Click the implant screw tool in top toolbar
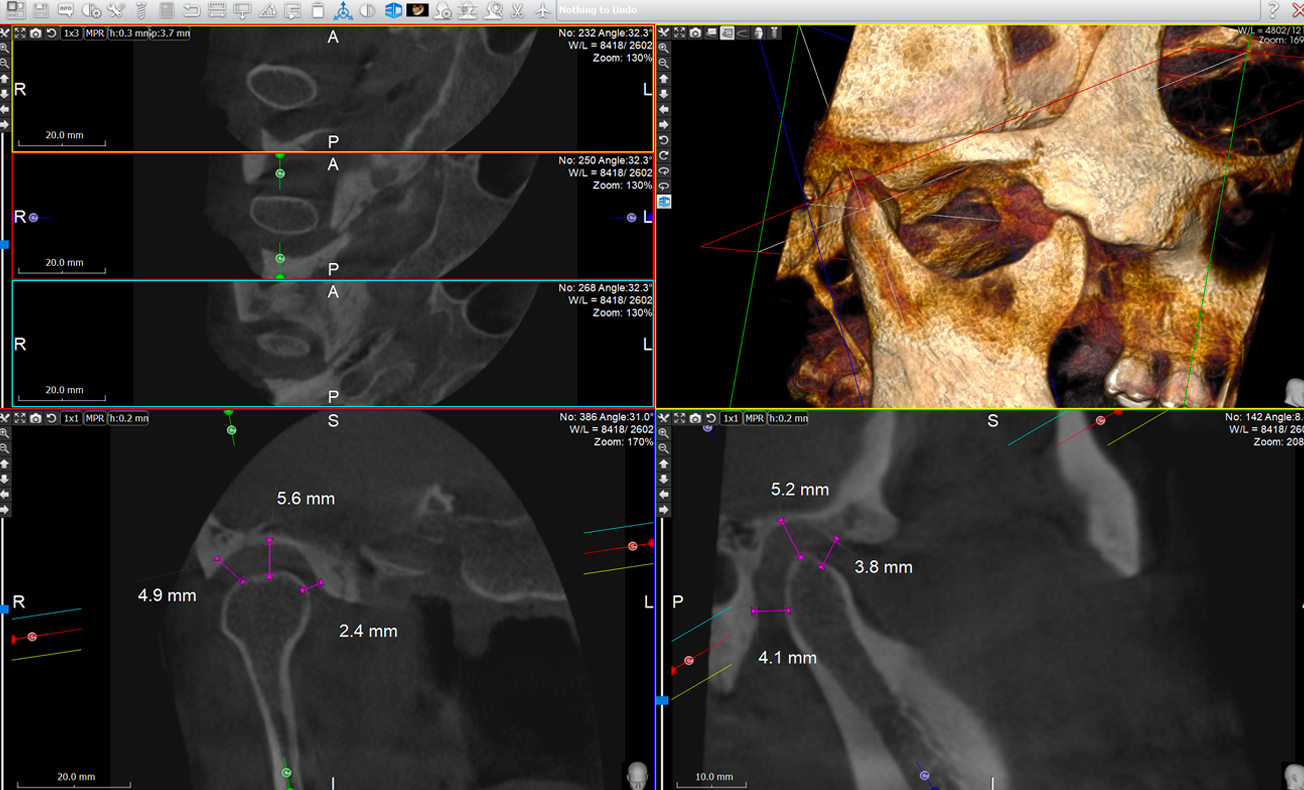 click(140, 10)
